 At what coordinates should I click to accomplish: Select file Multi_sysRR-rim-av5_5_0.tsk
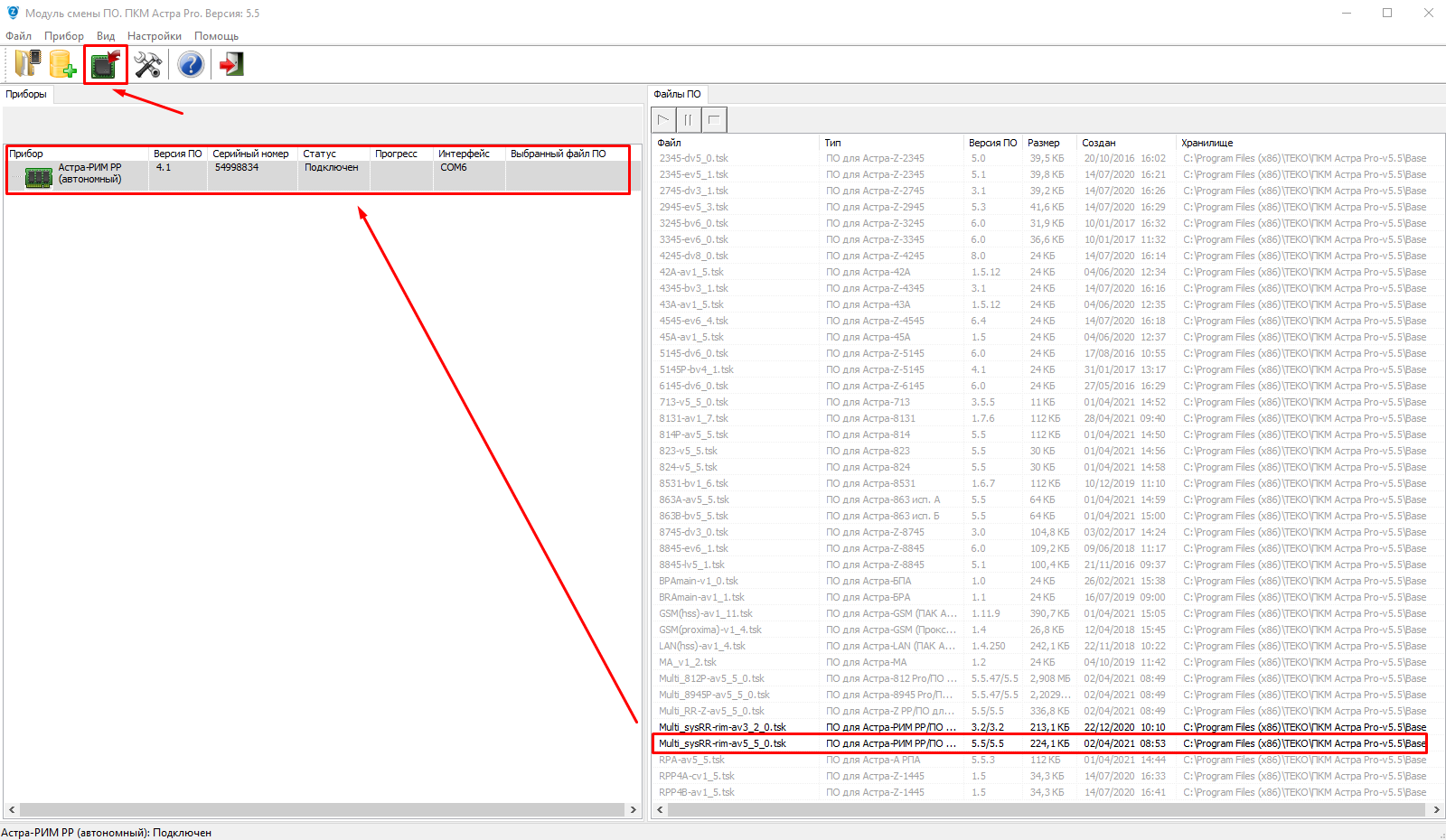tap(722, 743)
